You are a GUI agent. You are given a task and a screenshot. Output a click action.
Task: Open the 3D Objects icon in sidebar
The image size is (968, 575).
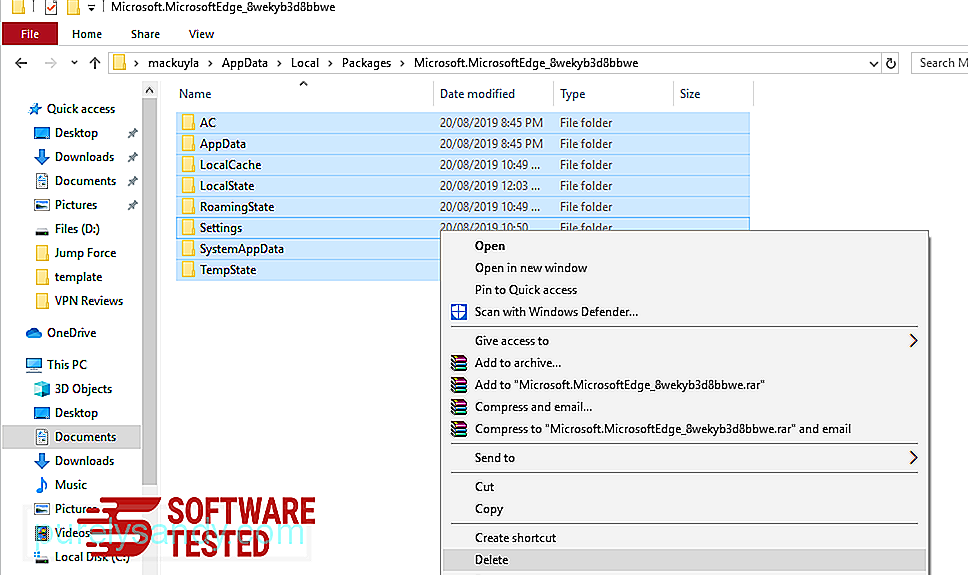[x=42, y=389]
